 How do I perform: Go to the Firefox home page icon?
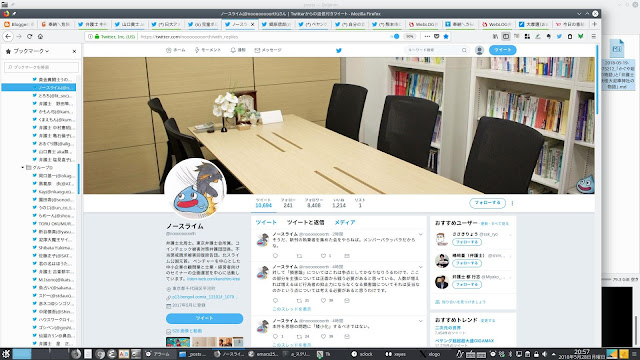click(40, 36)
